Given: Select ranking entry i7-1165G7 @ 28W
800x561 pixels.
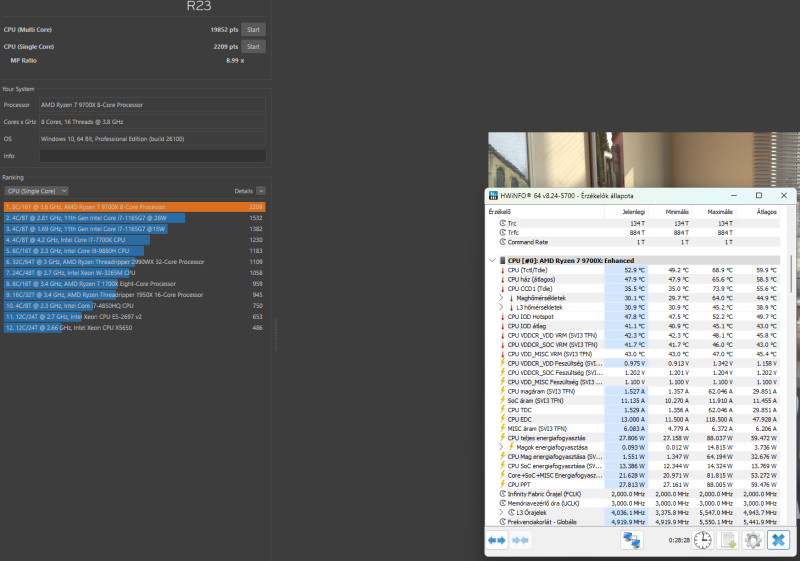Looking at the screenshot, I should tap(135, 218).
